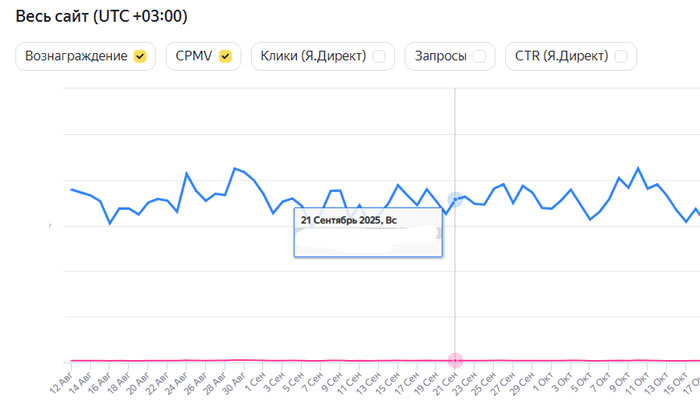The width and height of the screenshot is (700, 414).
Task: Uncheck the Вознаграждение metric checkbox
Action: (x=140, y=57)
